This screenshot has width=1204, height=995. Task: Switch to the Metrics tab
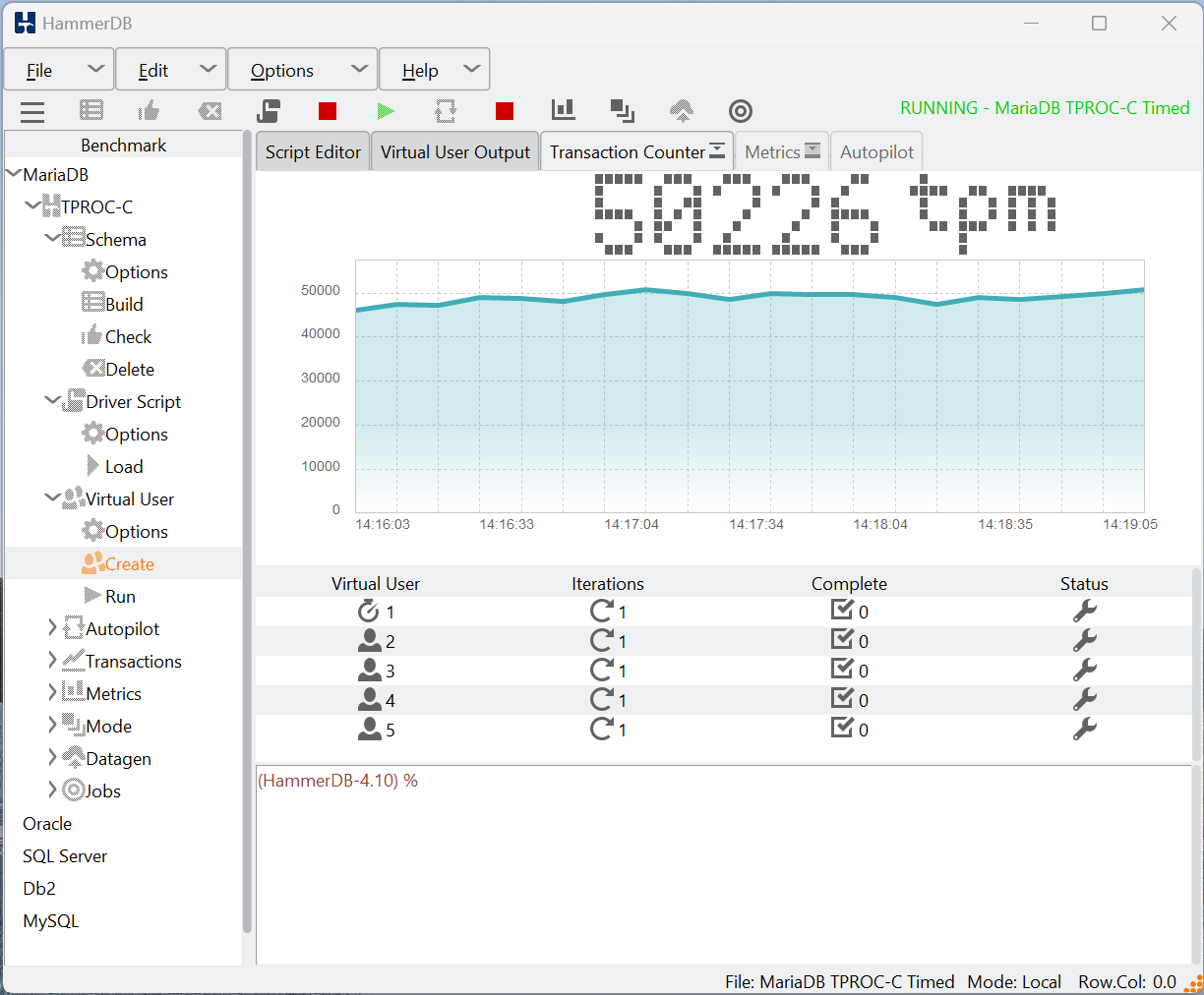coord(782,151)
